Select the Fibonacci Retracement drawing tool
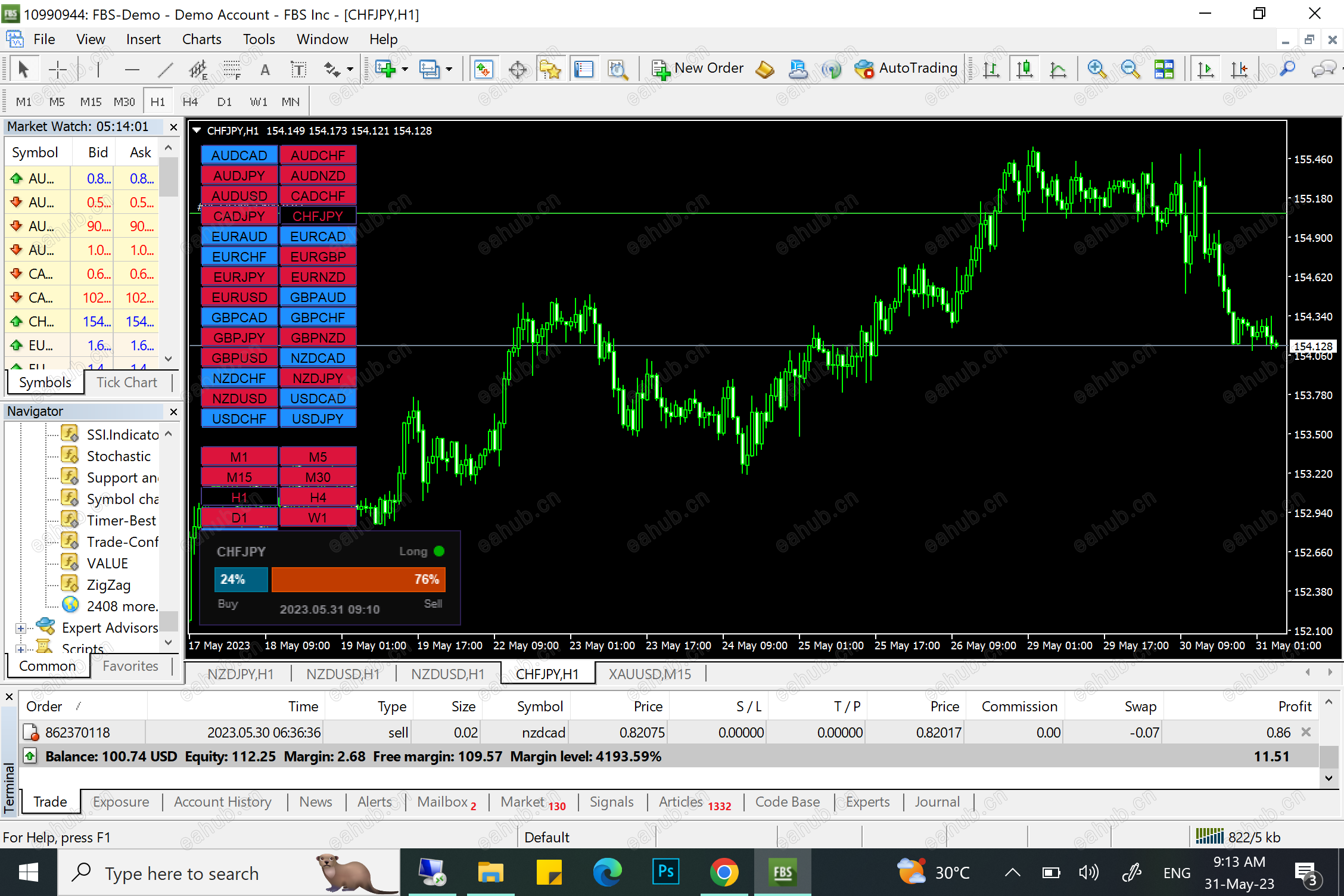1344x896 pixels. 231,69
